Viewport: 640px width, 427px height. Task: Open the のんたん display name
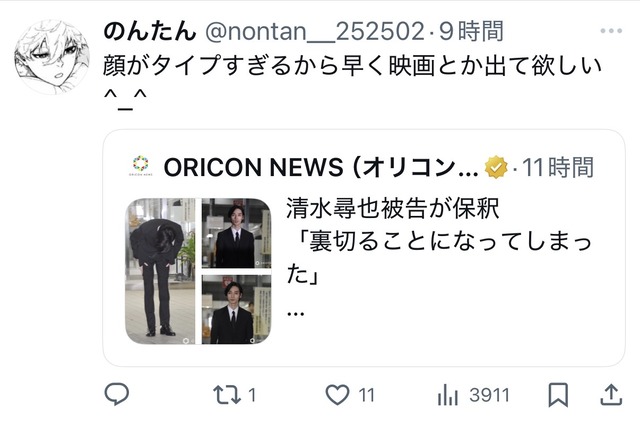point(149,31)
